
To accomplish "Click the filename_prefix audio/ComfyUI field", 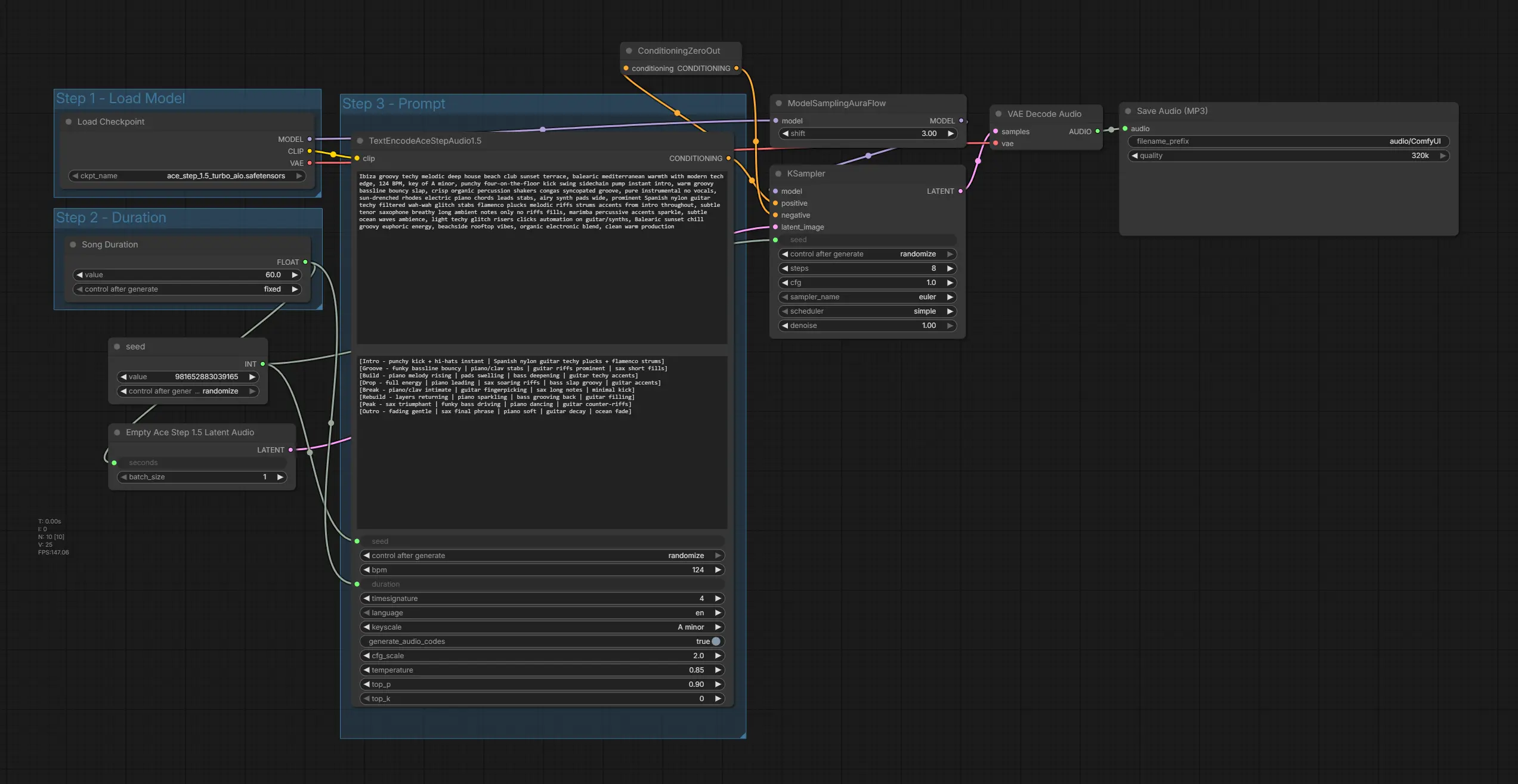I will [x=1288, y=141].
